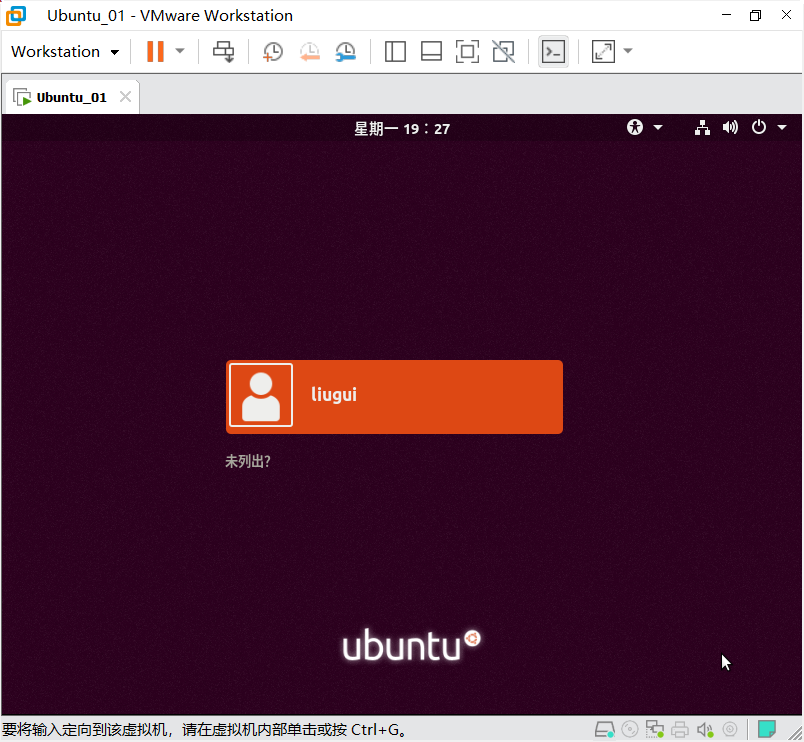This screenshot has width=804, height=742.
Task: Close the VMware Workstation window
Action: [x=786, y=15]
